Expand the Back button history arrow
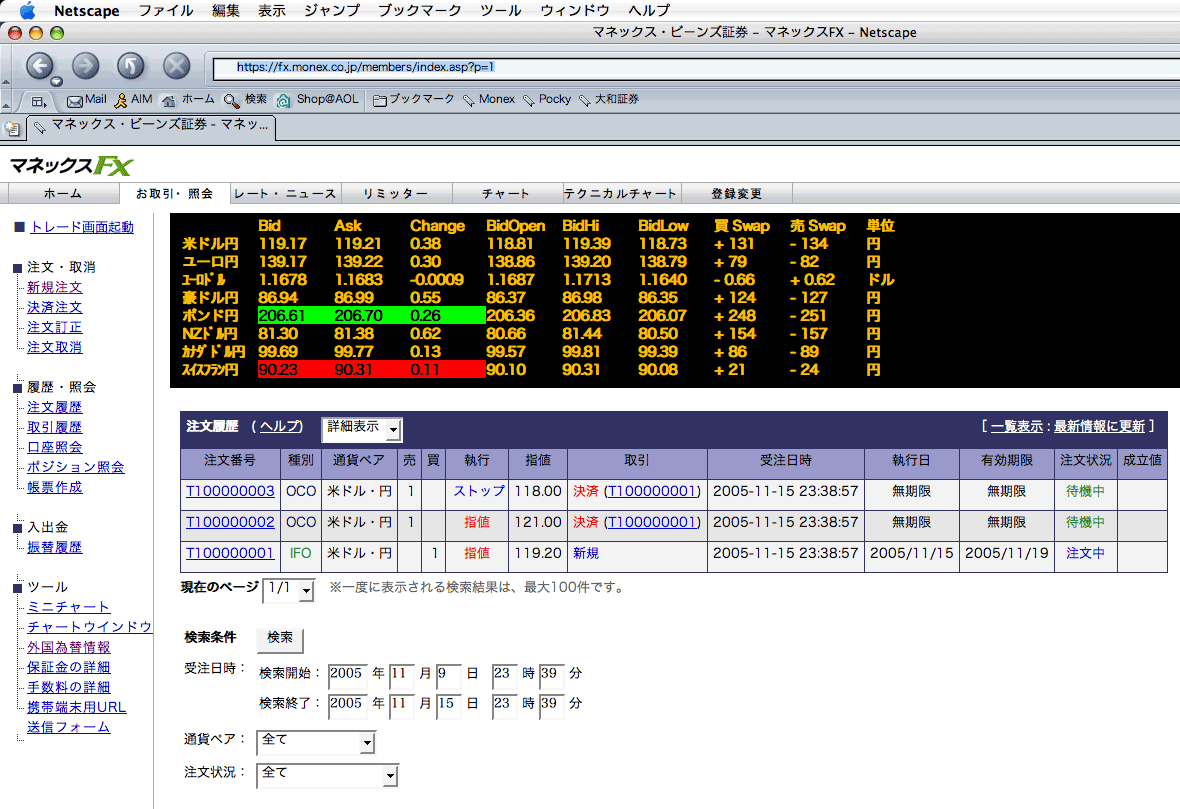The image size is (1180, 809). pos(56,81)
